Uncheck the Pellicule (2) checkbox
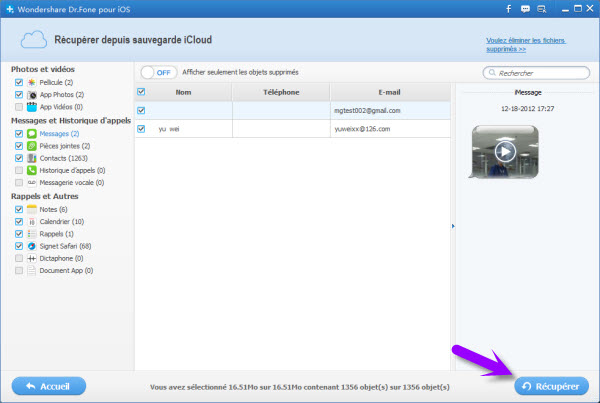This screenshot has width=600, height=403. (x=19, y=82)
